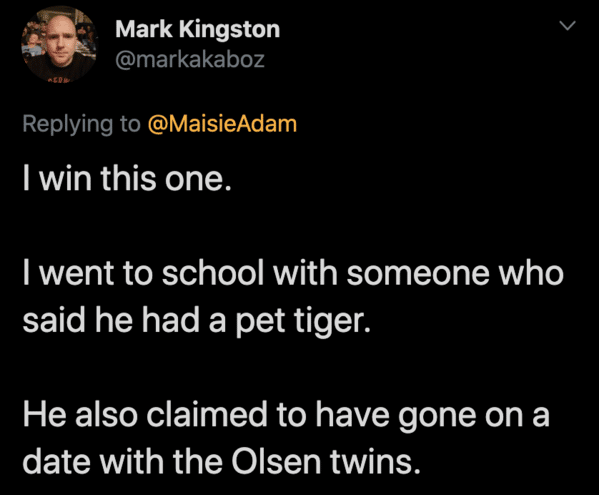Expand the tweet options chevron
This screenshot has height=495, width=599.
coord(567,26)
